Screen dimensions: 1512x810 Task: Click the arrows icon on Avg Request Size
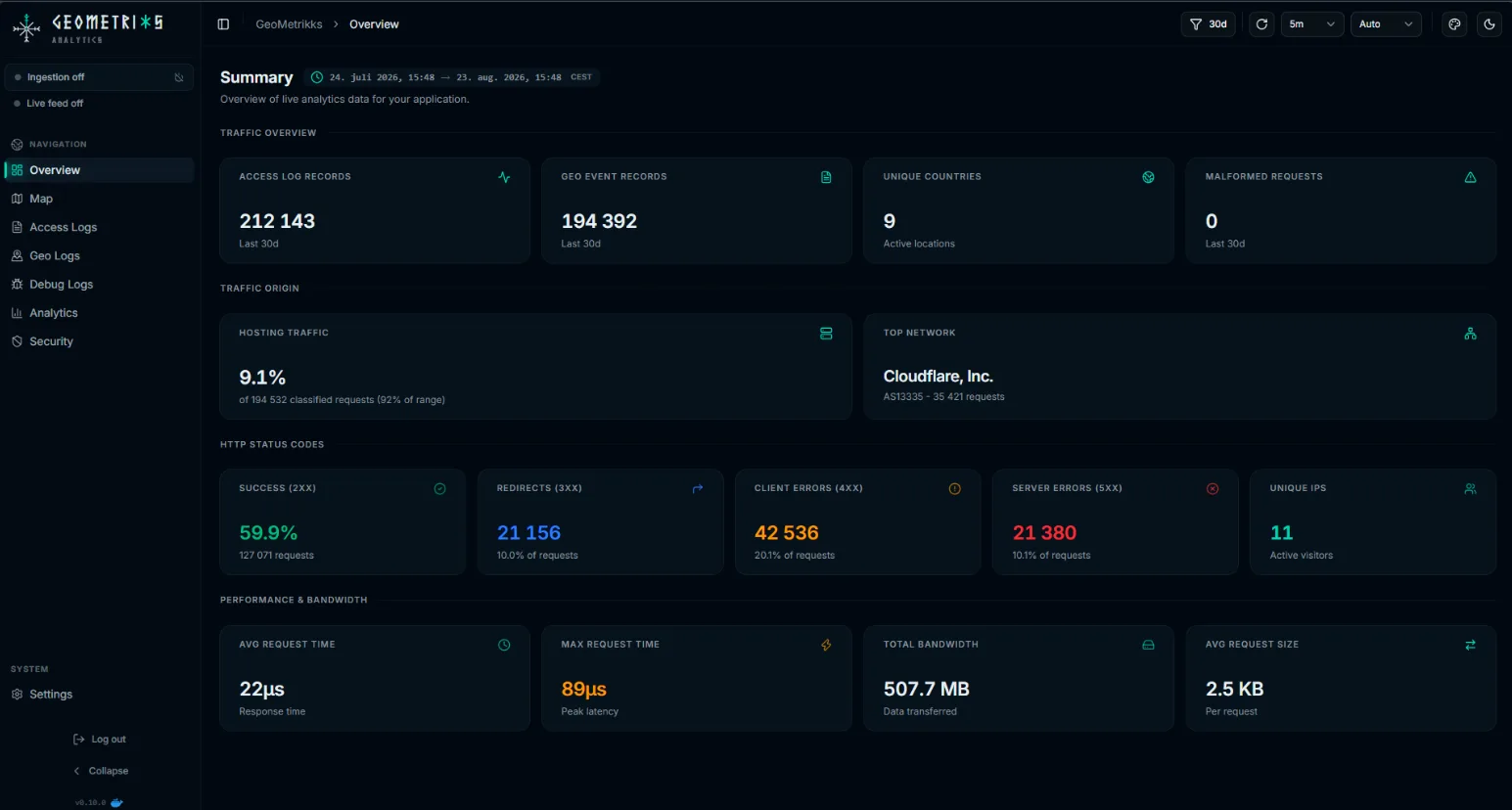click(x=1470, y=645)
